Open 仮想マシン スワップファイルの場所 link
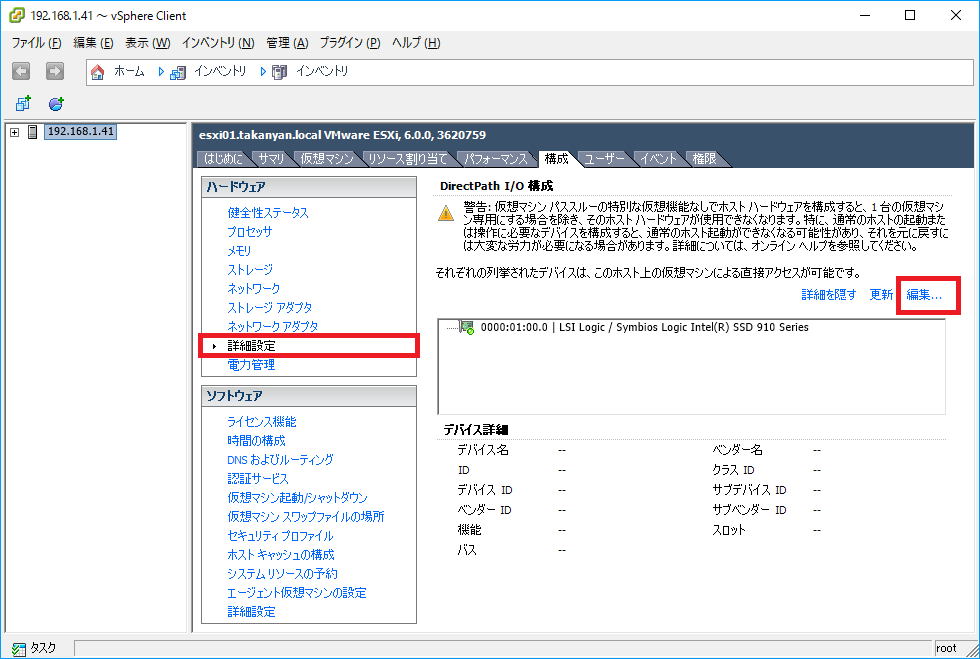This screenshot has width=980, height=659. tap(306, 516)
